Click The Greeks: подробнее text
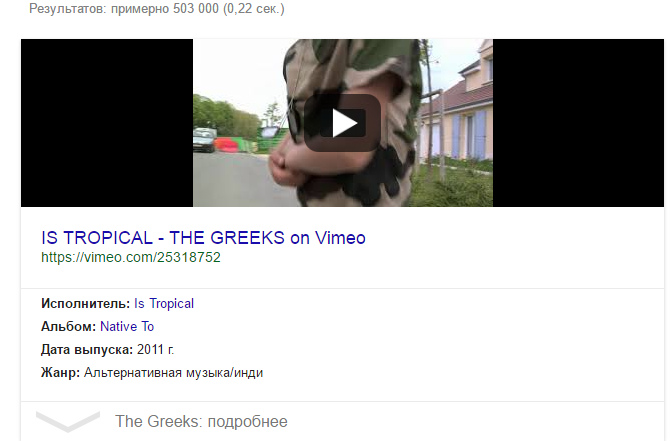Viewport: 670px width, 441px height. (x=201, y=421)
